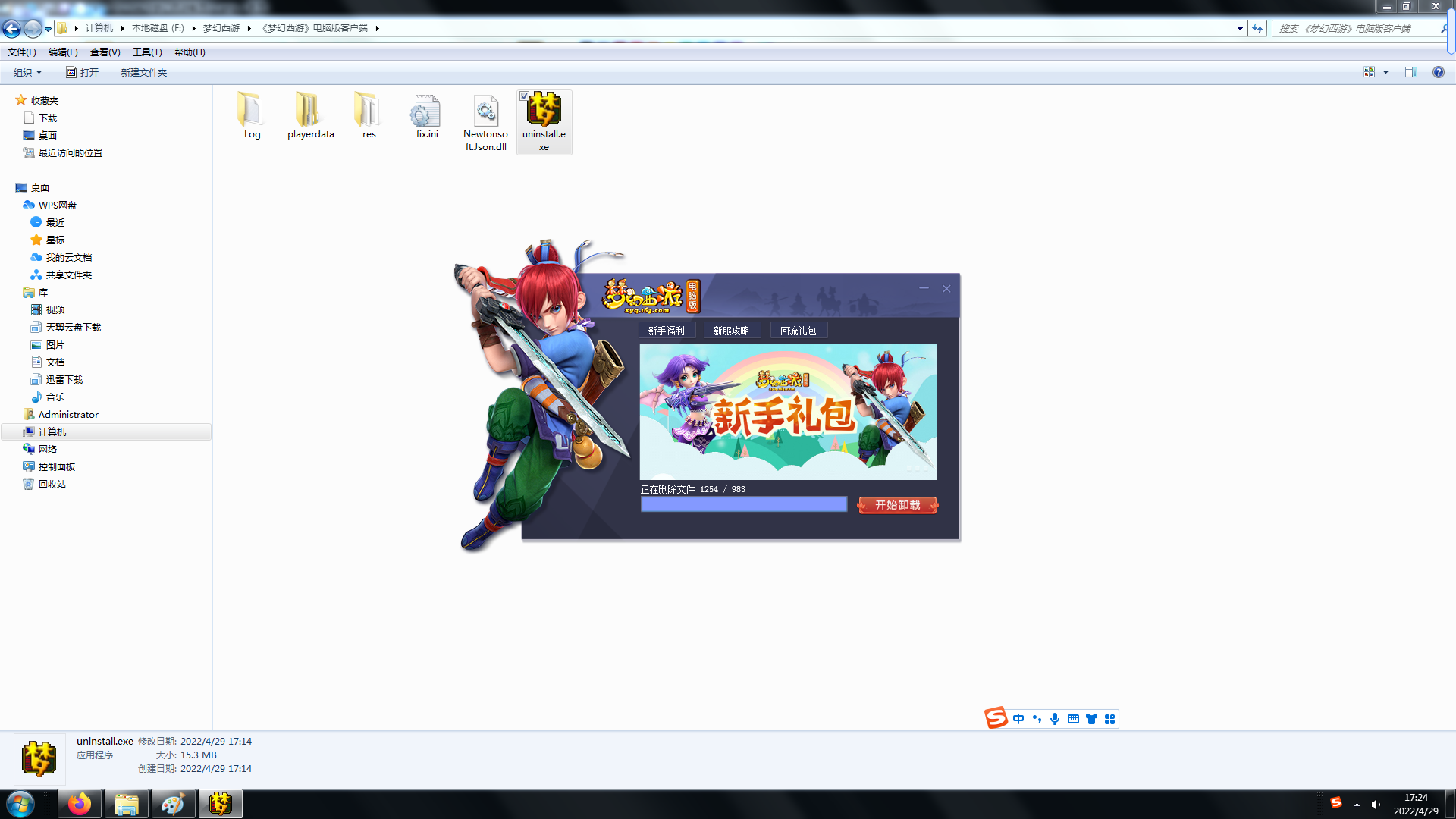The height and width of the screenshot is (819, 1456).
Task: Select 下载 under 收藏夹
Action: pyautogui.click(x=48, y=118)
